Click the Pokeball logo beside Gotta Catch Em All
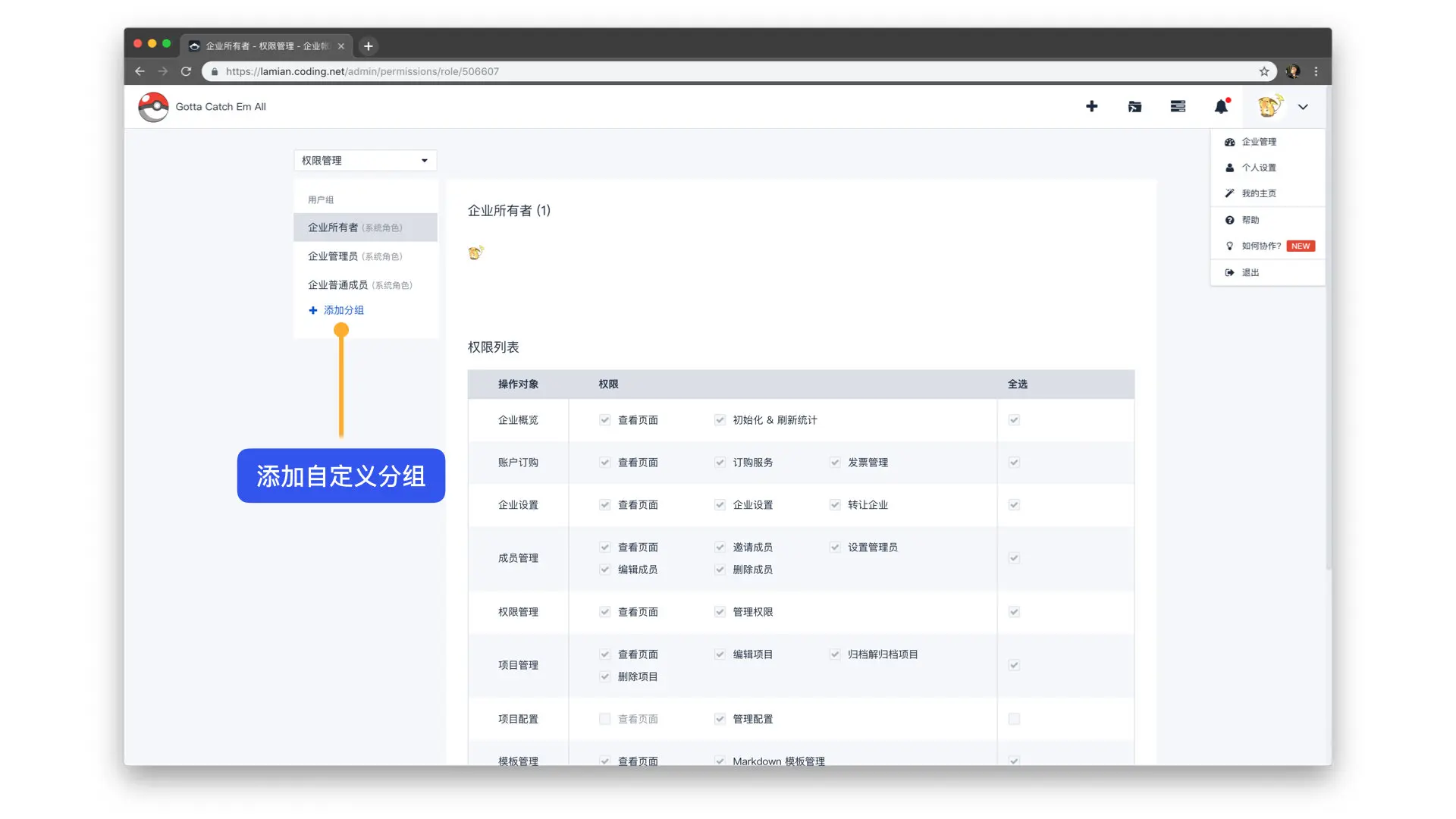The height and width of the screenshot is (819, 1456). (x=153, y=107)
